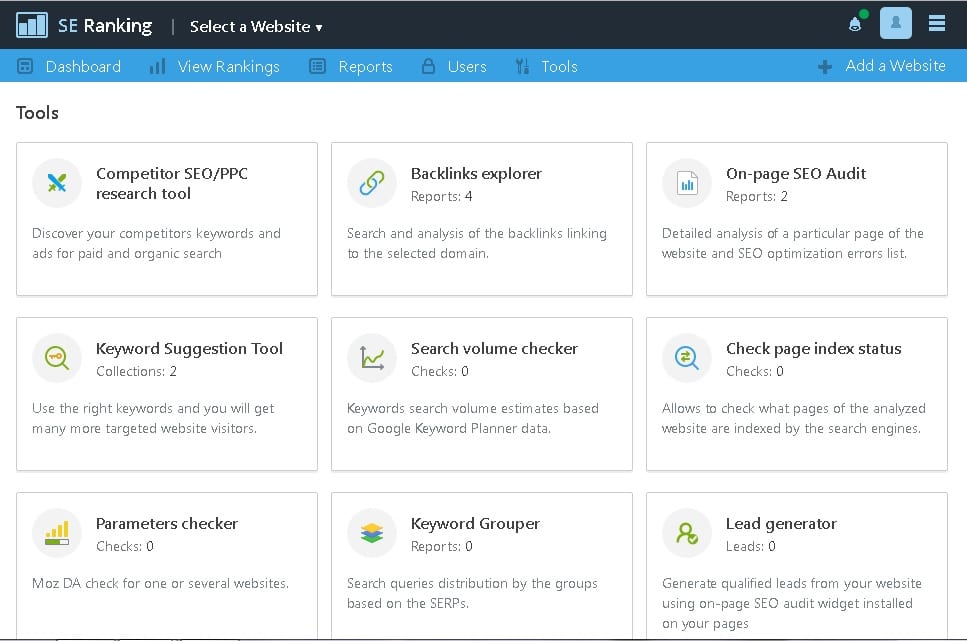This screenshot has height=641, width=967.
Task: Open the notifications bell icon
Action: [x=855, y=23]
